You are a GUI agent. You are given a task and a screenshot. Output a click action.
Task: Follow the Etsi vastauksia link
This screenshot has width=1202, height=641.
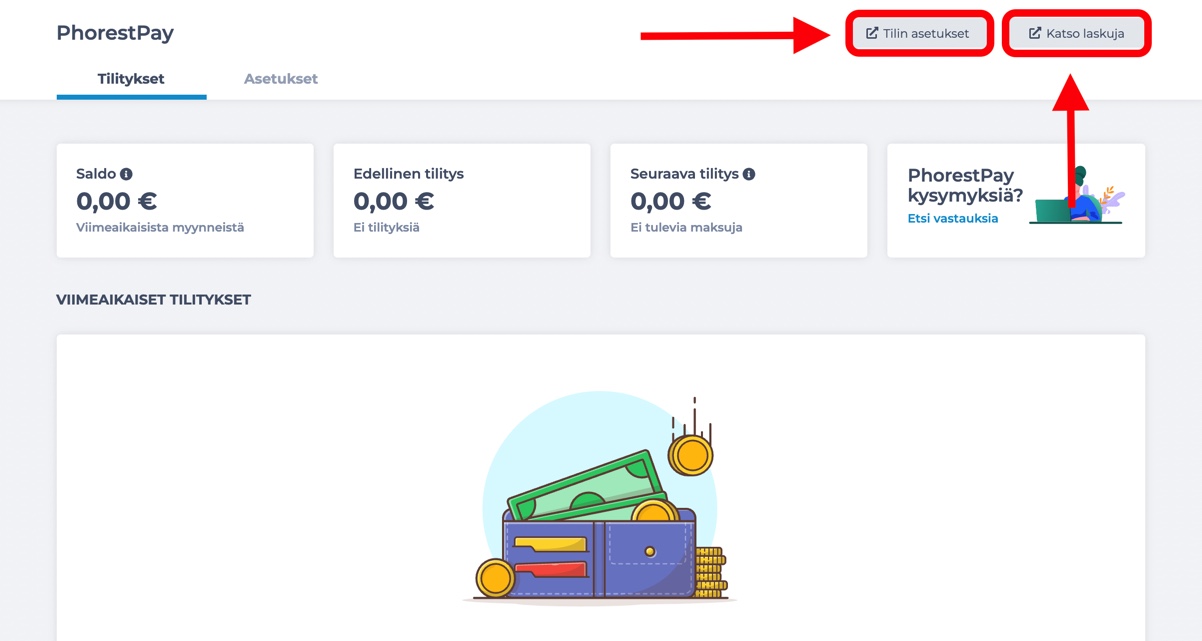953,218
